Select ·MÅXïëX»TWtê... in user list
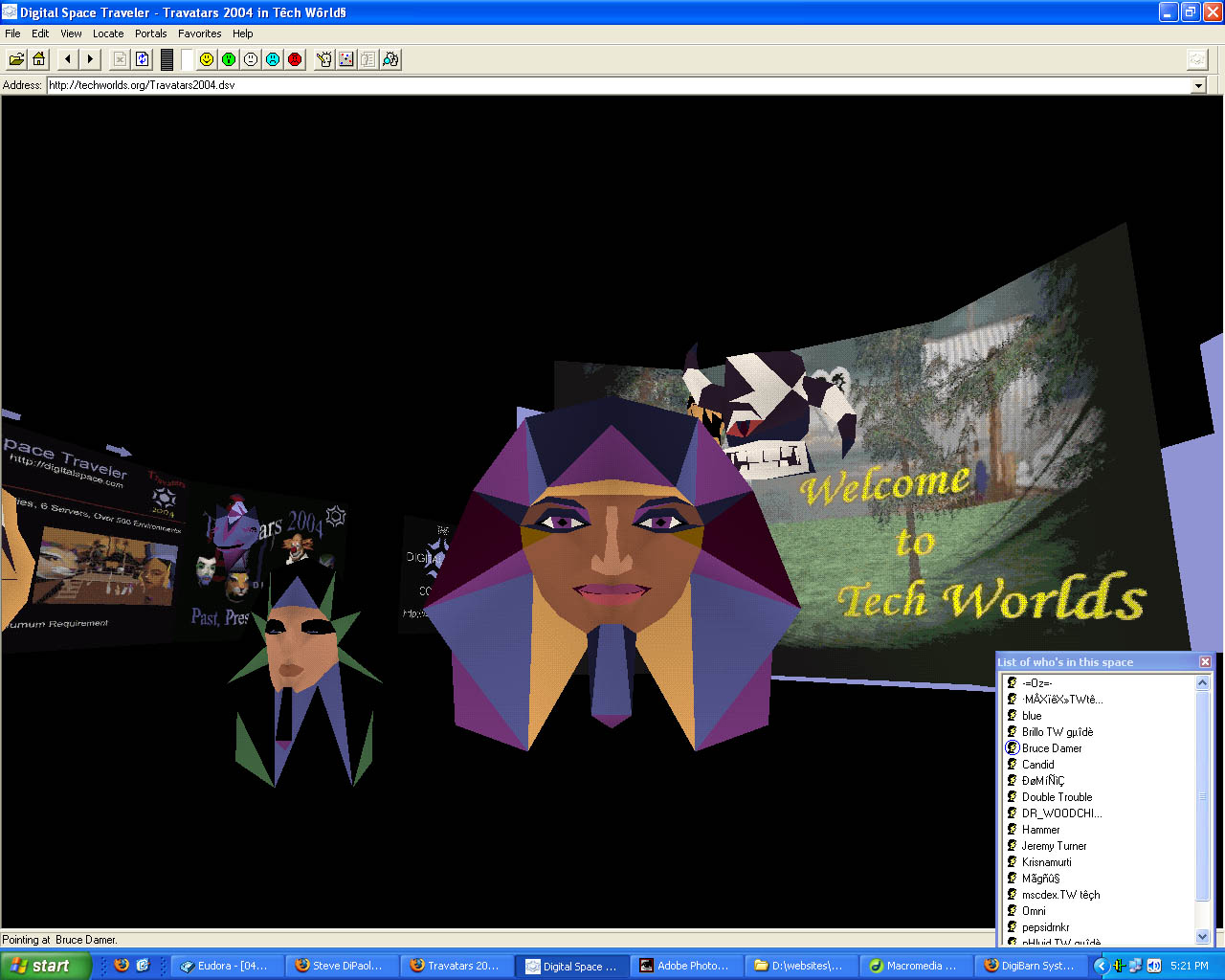This screenshot has width=1225, height=980. click(1062, 700)
